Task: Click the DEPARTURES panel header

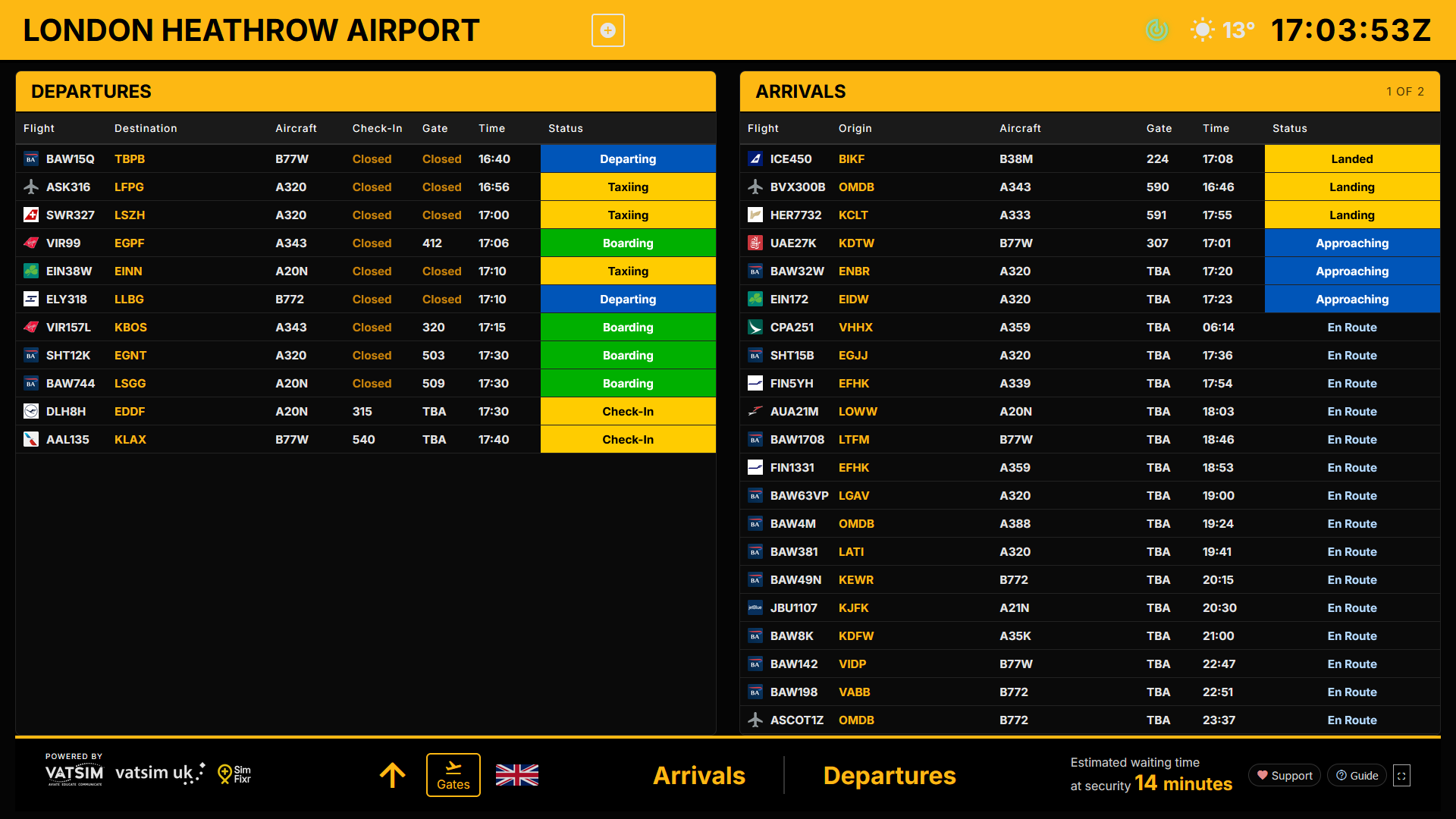Action: tap(366, 92)
